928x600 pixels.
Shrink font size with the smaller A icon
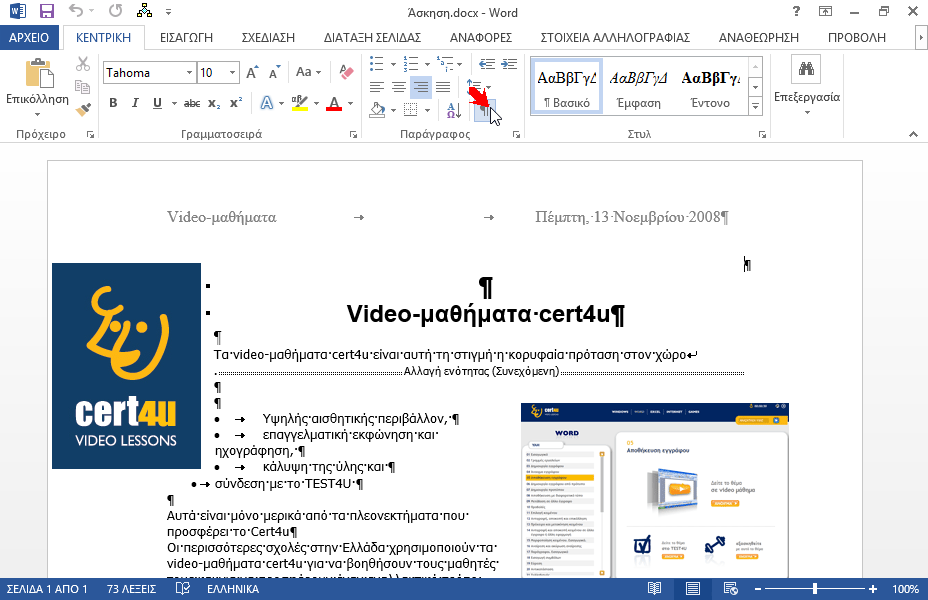pos(274,73)
